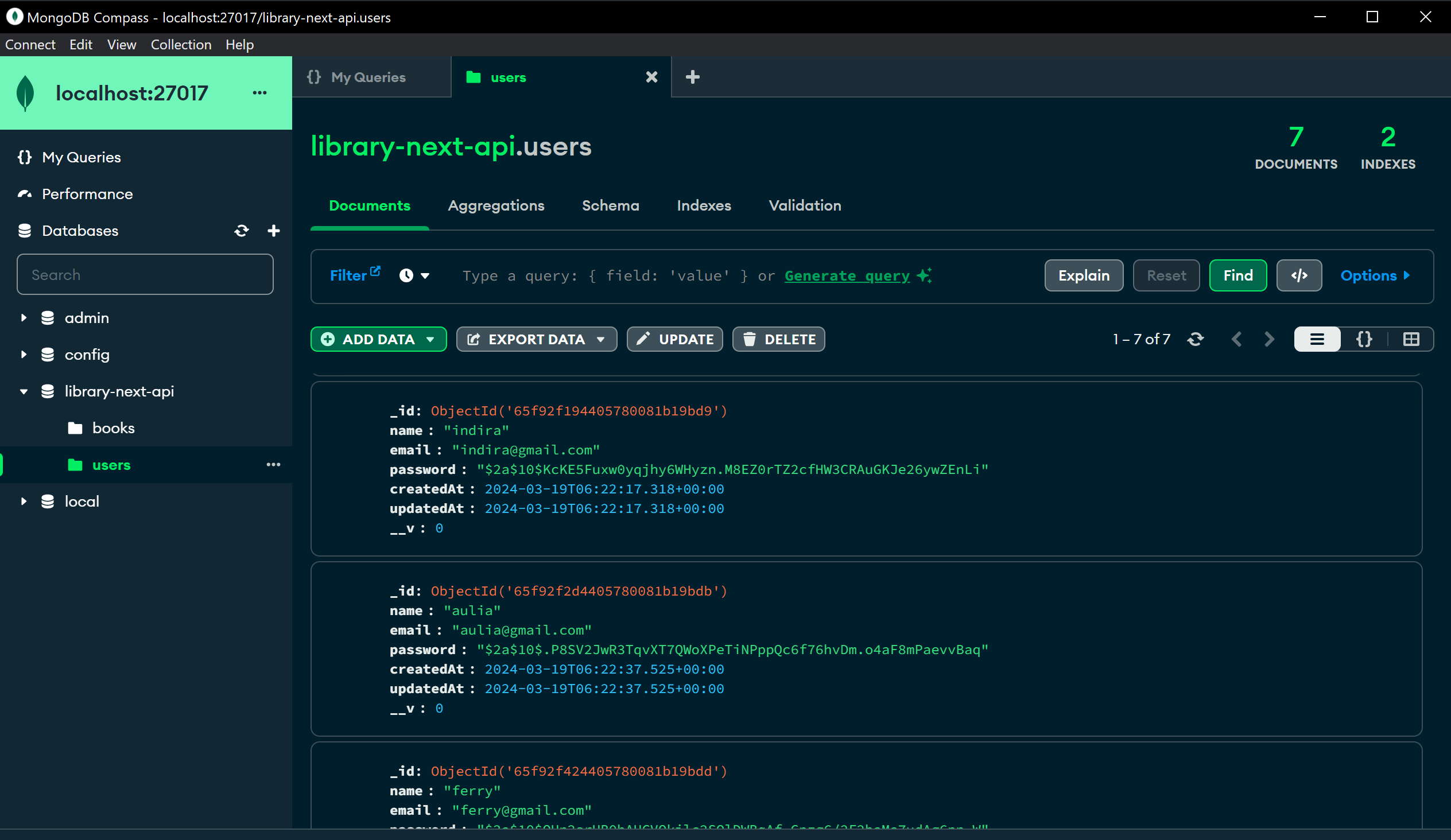Image resolution: width=1451 pixels, height=840 pixels.
Task: Click the green Find button
Action: coord(1237,275)
